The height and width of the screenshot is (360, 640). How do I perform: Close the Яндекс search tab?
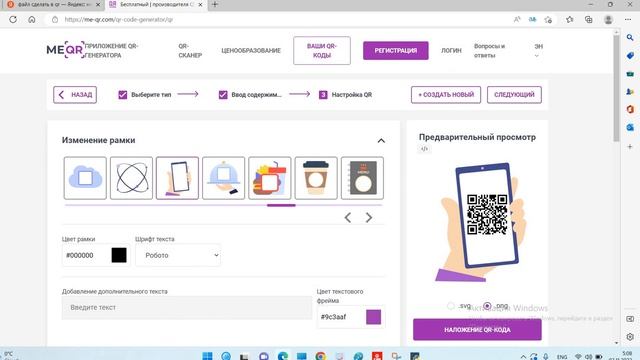click(98, 4)
